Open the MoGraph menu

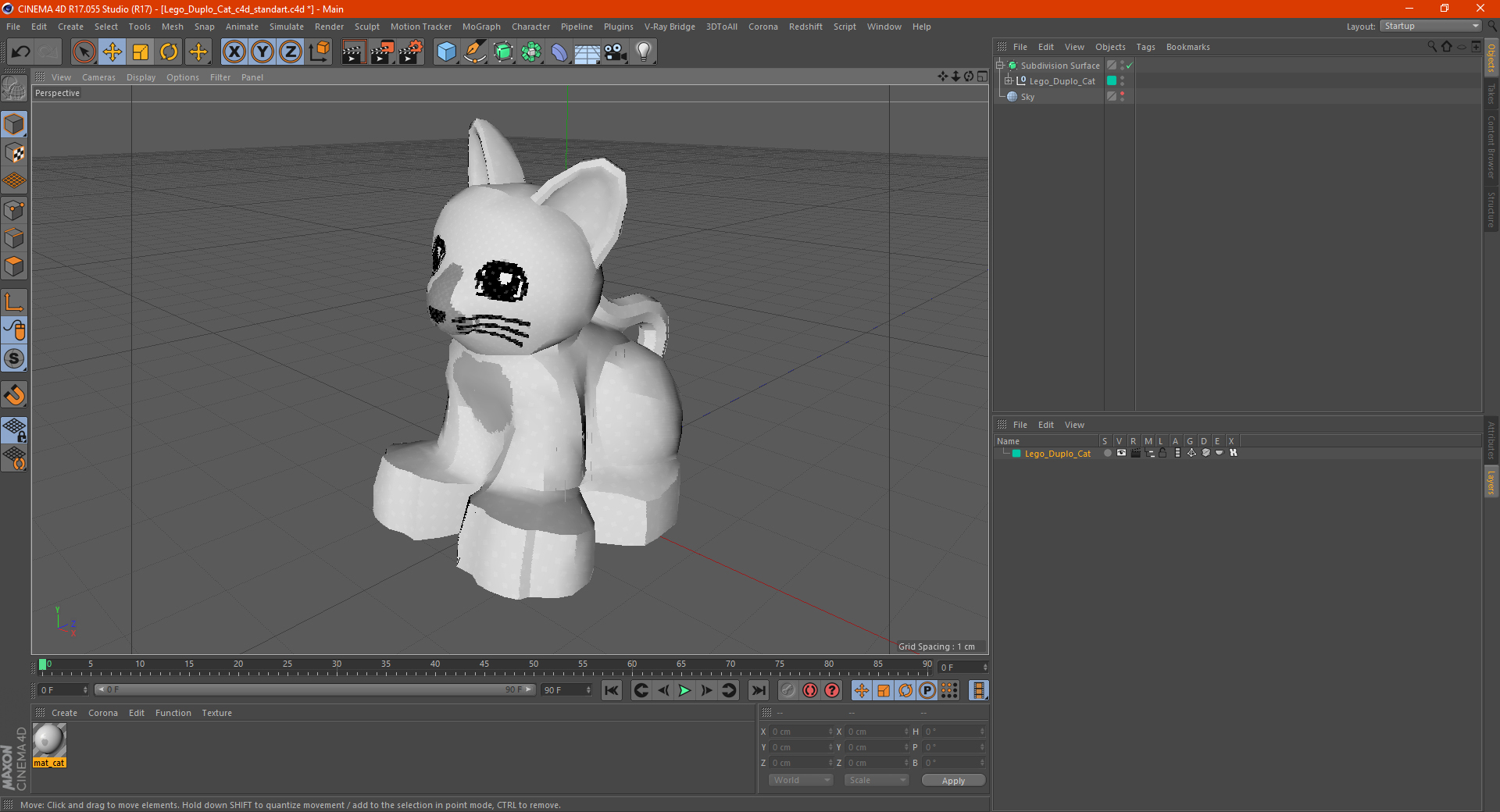pyautogui.click(x=481, y=27)
